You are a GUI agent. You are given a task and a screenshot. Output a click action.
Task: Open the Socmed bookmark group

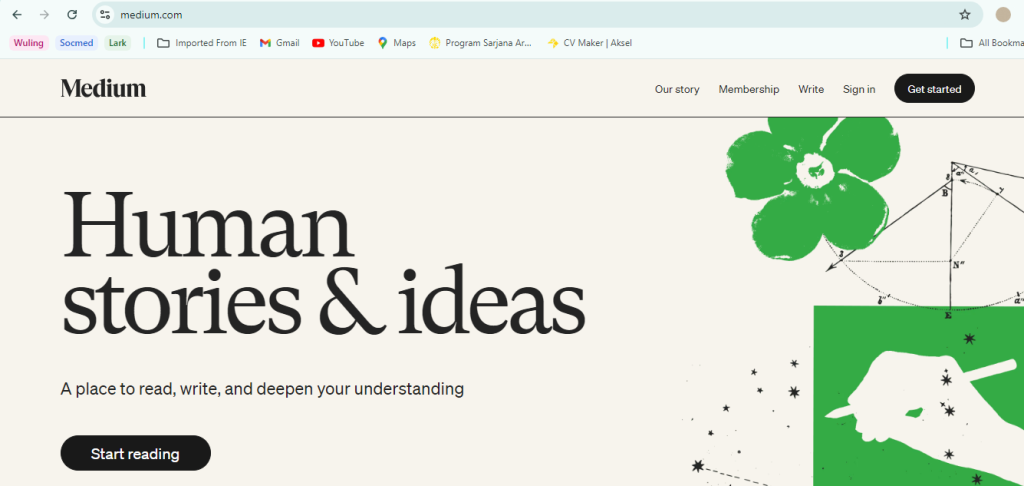(77, 43)
